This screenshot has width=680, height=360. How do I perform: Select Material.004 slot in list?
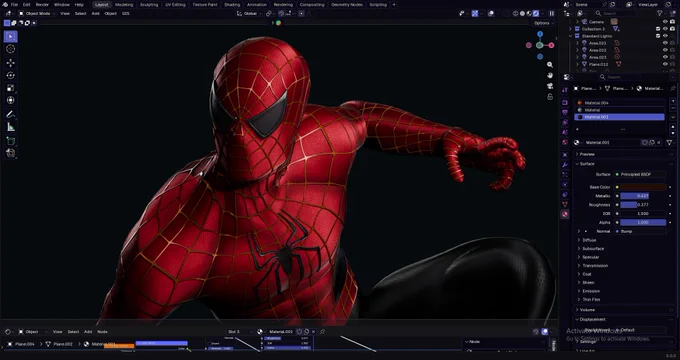[x=619, y=103]
